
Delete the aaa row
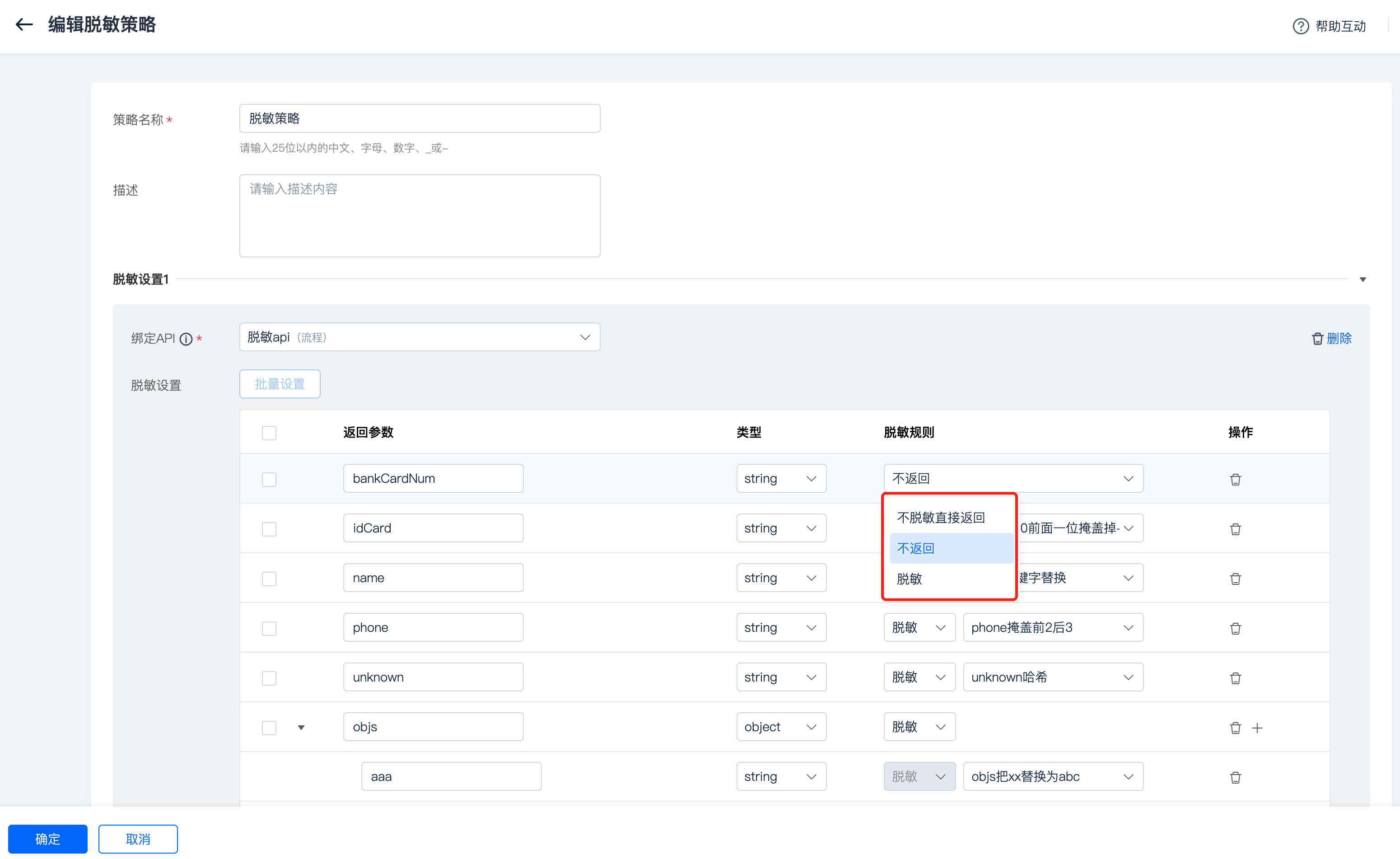(x=1235, y=777)
